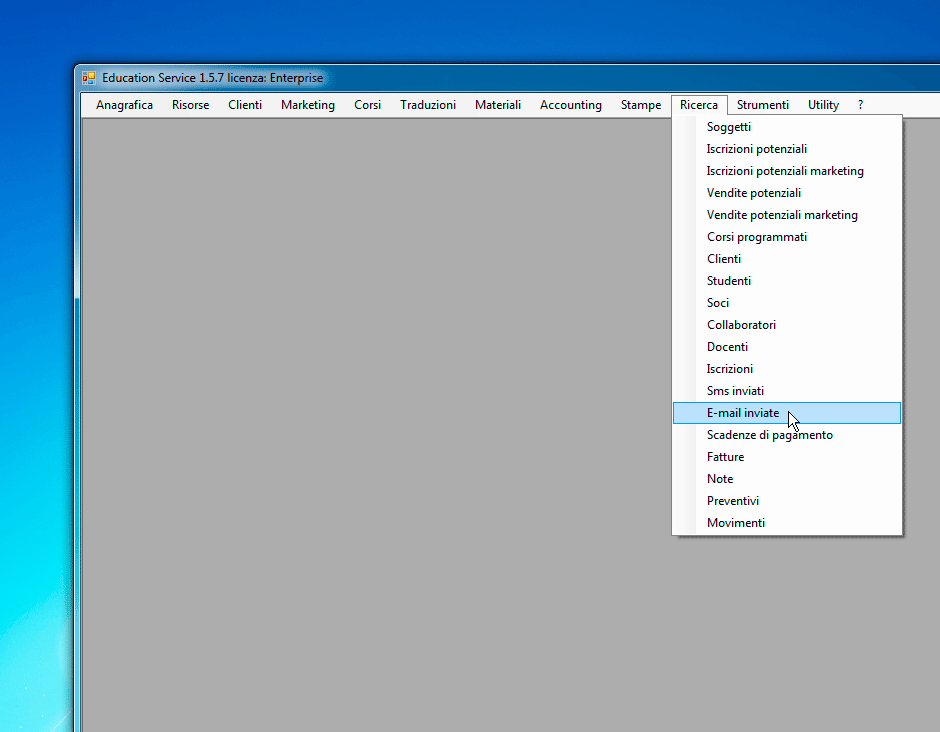This screenshot has width=940, height=732.
Task: Select Clienti in the Ricerca dropdown
Action: pos(787,259)
